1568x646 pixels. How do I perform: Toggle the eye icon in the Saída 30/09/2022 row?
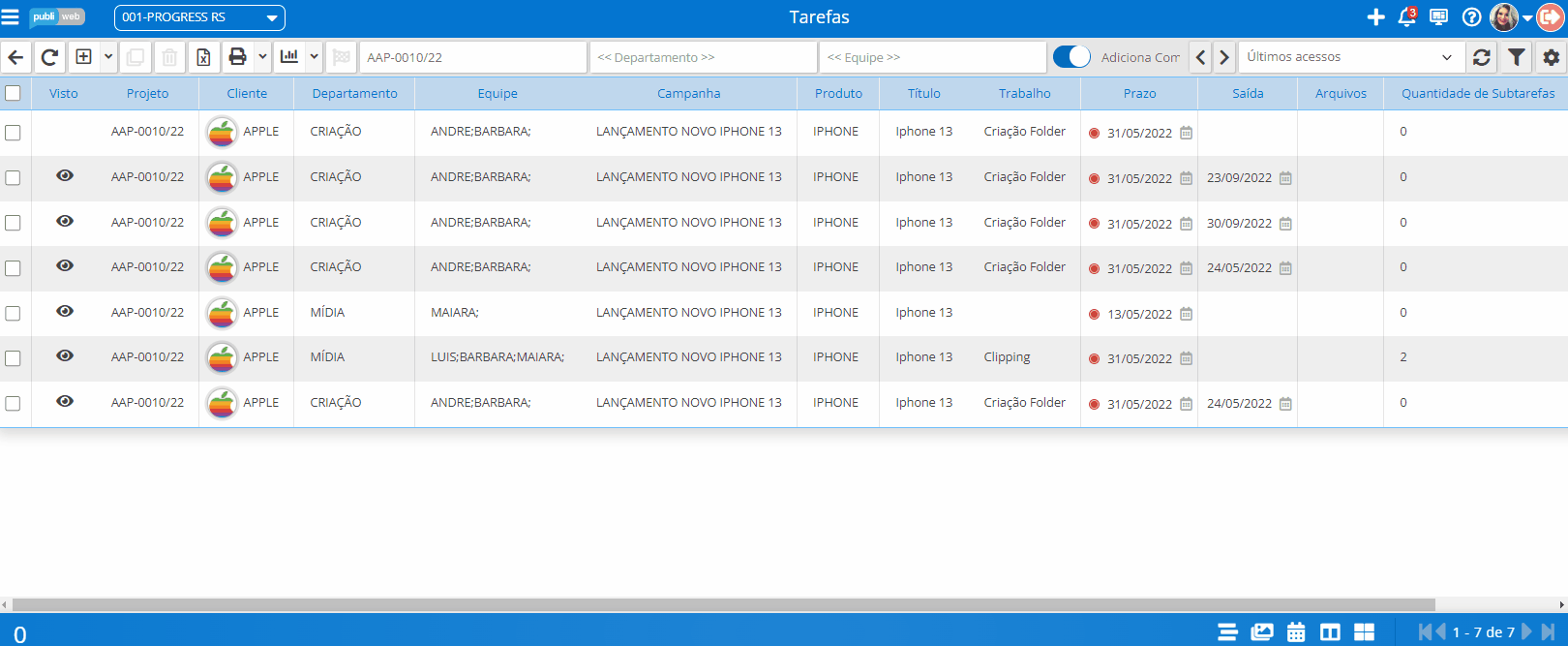click(x=65, y=221)
